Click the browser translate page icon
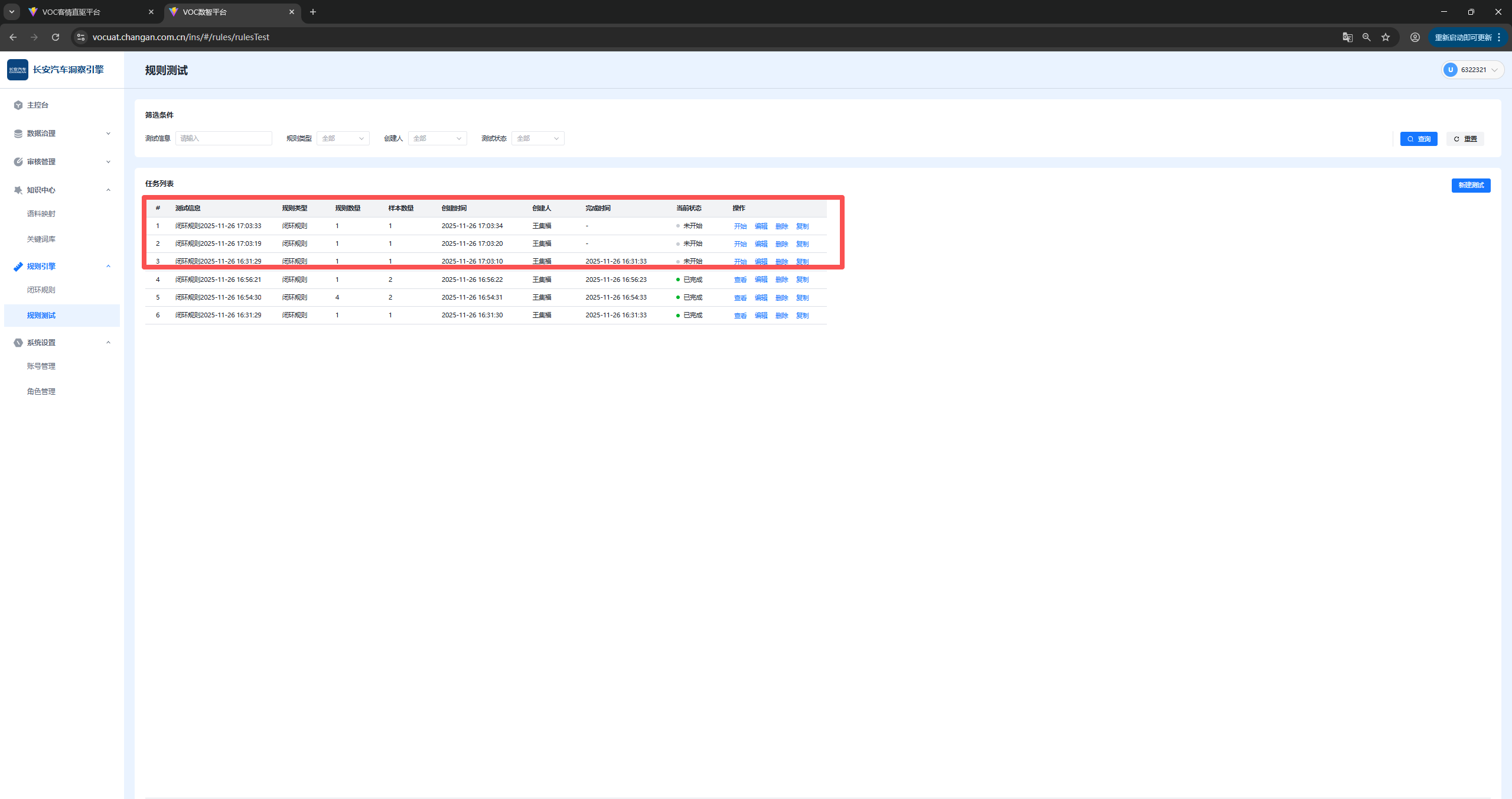This screenshot has width=1512, height=799. (x=1347, y=37)
